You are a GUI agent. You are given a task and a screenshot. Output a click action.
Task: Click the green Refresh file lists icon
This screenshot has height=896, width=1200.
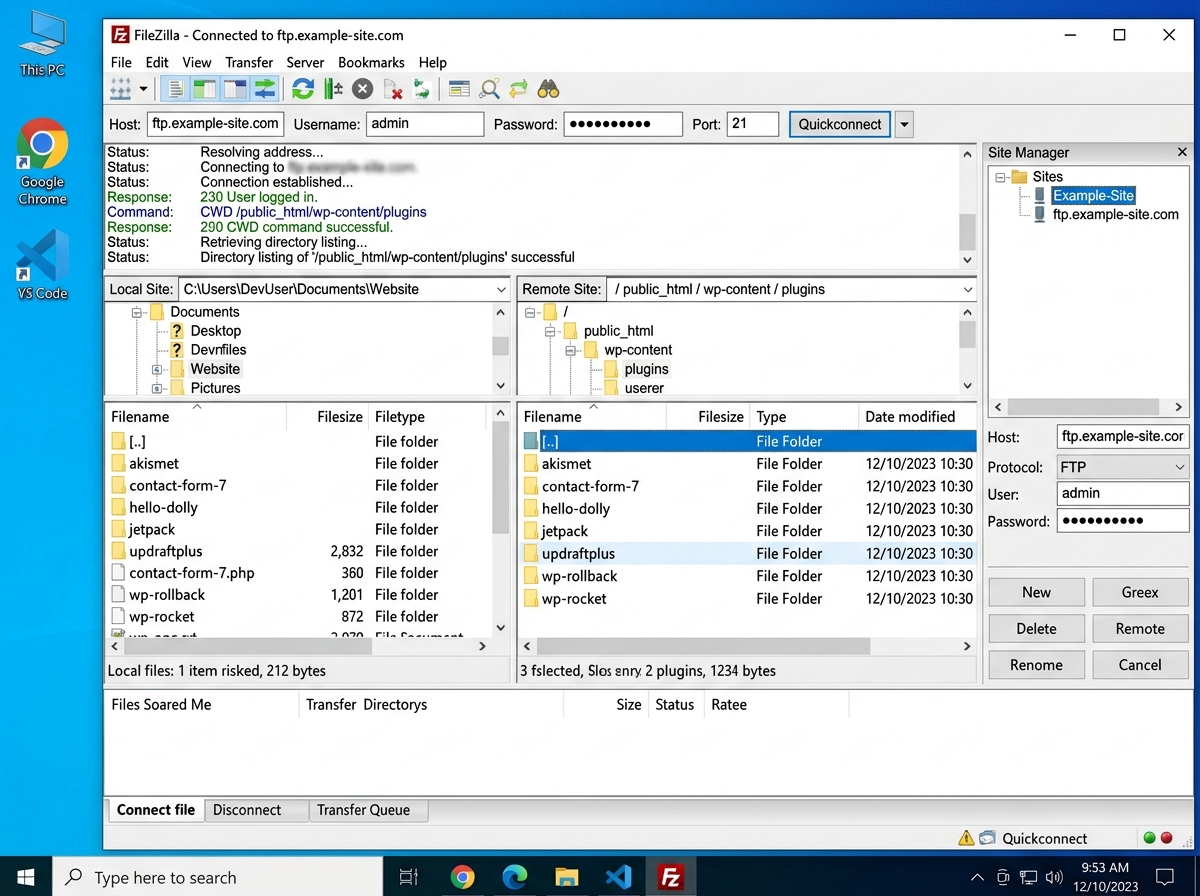302,89
